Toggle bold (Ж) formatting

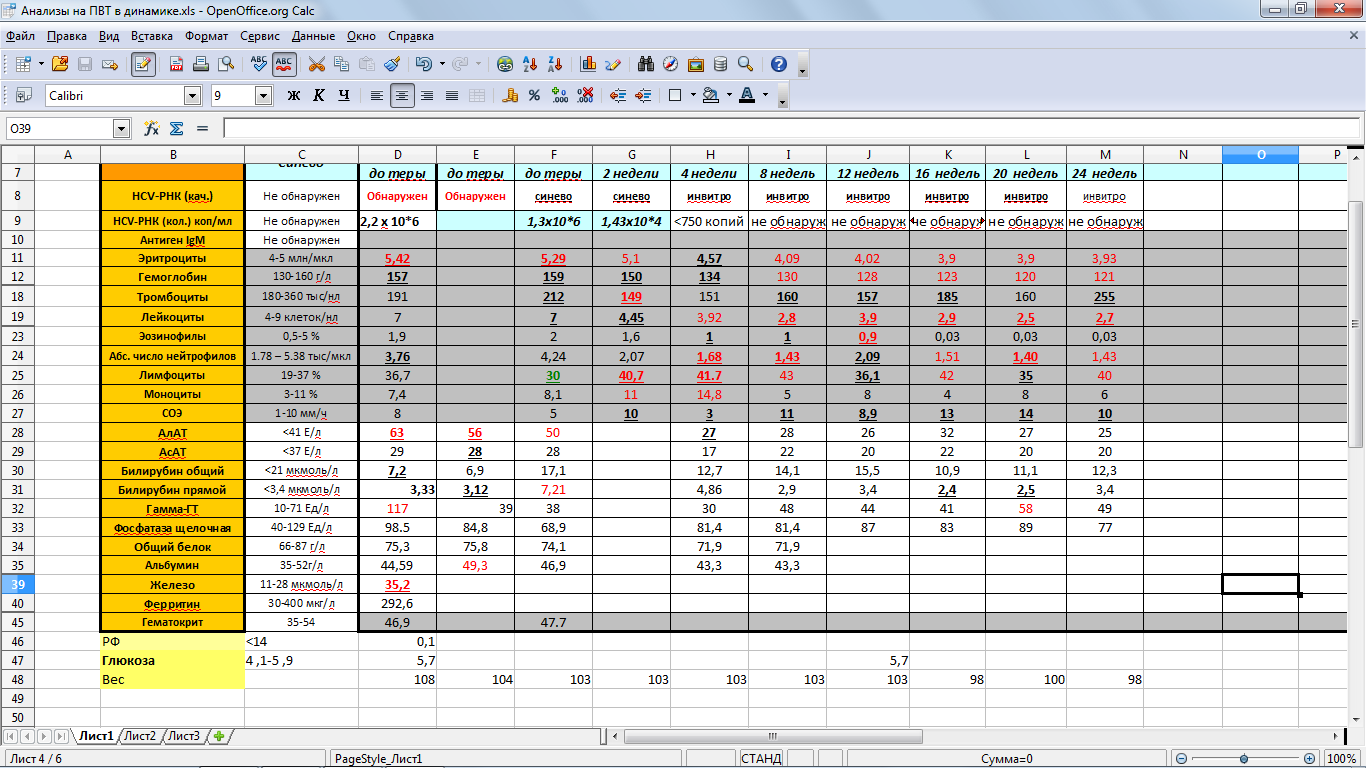pyautogui.click(x=293, y=96)
